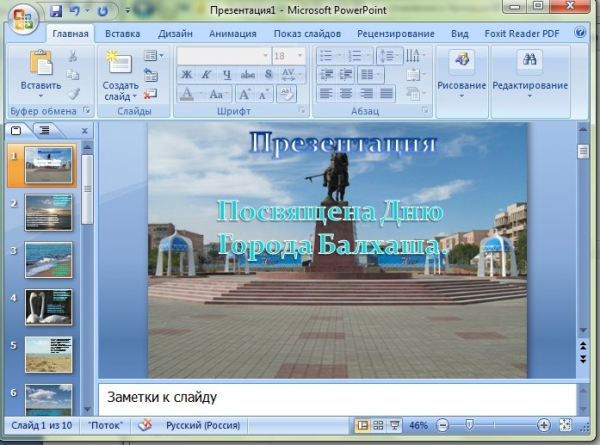Click the Office button logo
This screenshot has width=600, height=445.
22,16
